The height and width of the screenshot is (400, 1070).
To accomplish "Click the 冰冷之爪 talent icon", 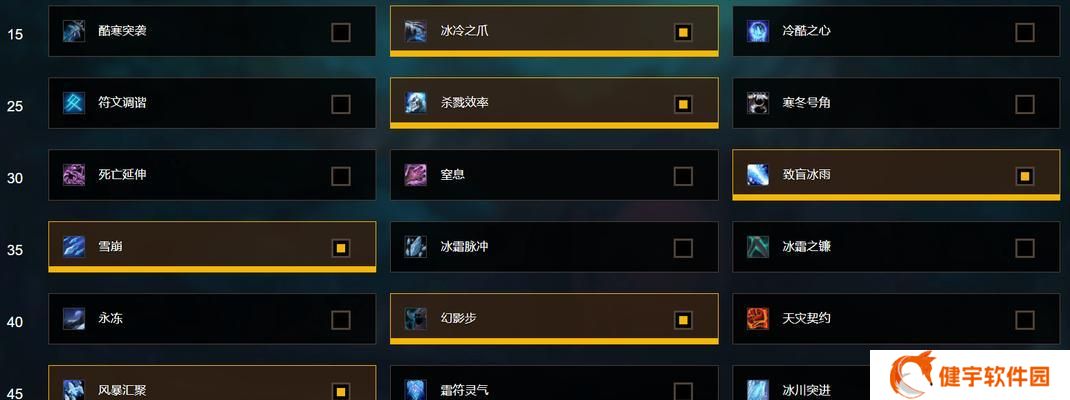I will pos(416,31).
